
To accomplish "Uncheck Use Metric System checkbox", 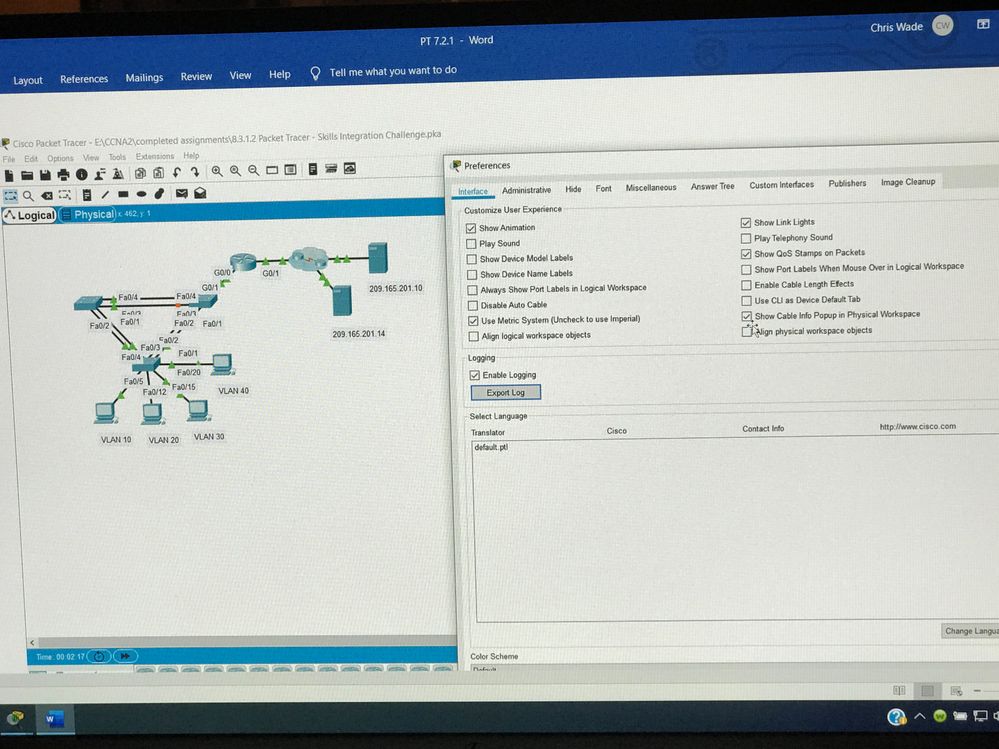I will click(473, 321).
